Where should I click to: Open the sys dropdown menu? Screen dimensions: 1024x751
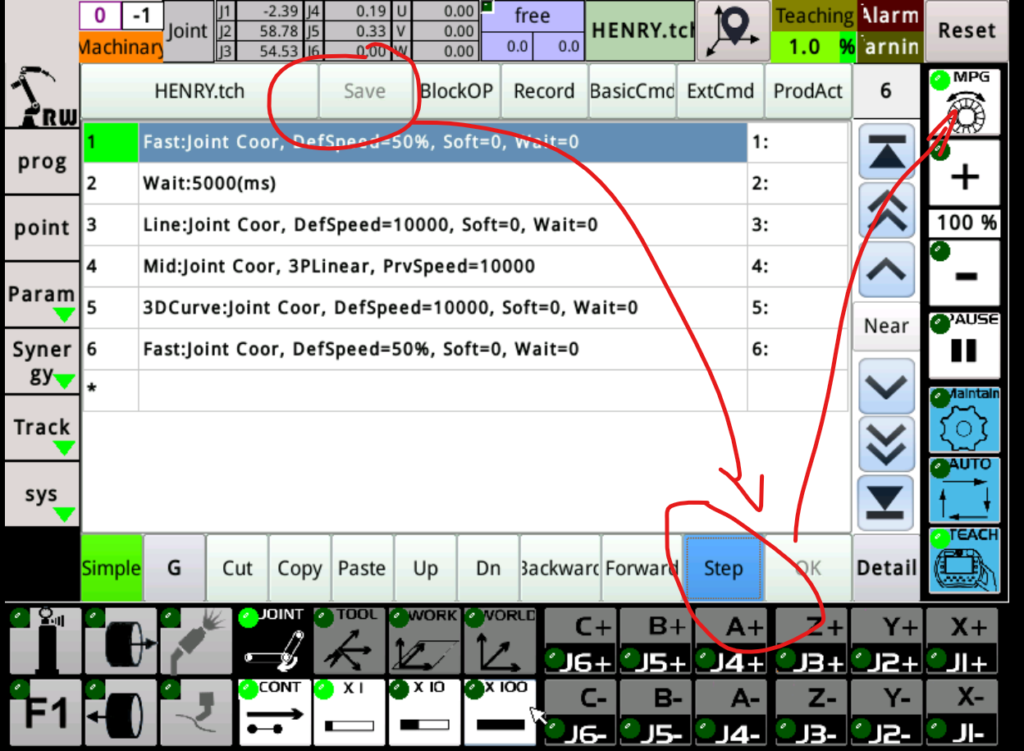pos(42,498)
